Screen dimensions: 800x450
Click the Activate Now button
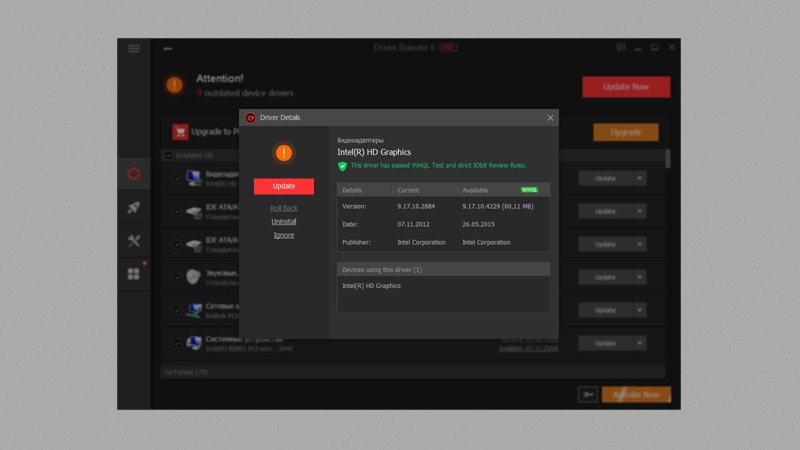coord(636,394)
